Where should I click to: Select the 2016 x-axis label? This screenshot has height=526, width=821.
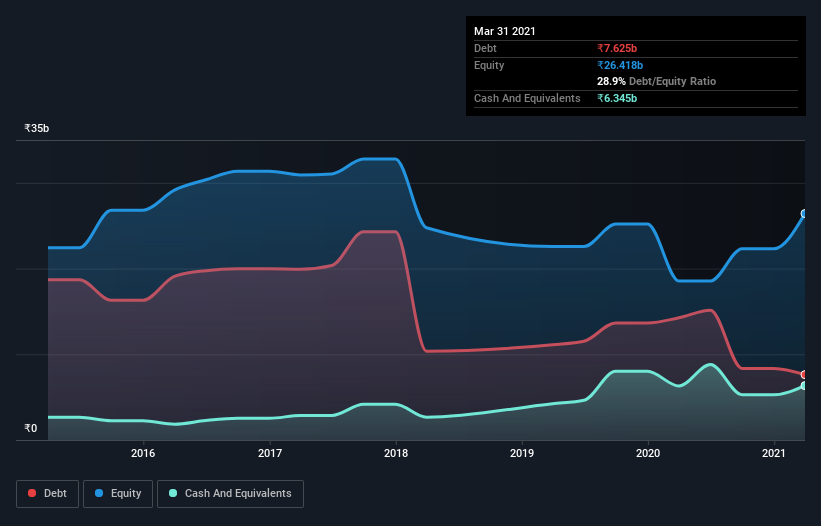click(x=143, y=453)
